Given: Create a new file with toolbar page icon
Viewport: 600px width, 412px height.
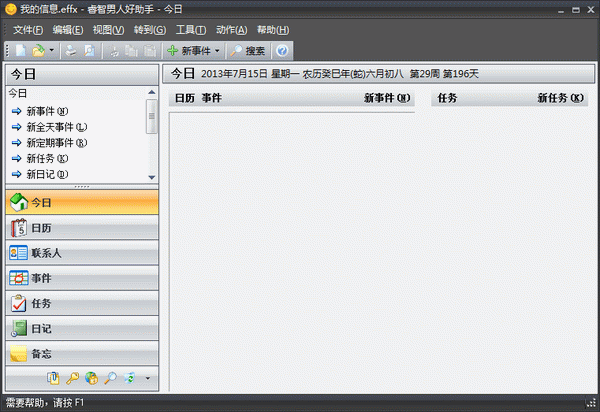Looking at the screenshot, I should coord(21,50).
